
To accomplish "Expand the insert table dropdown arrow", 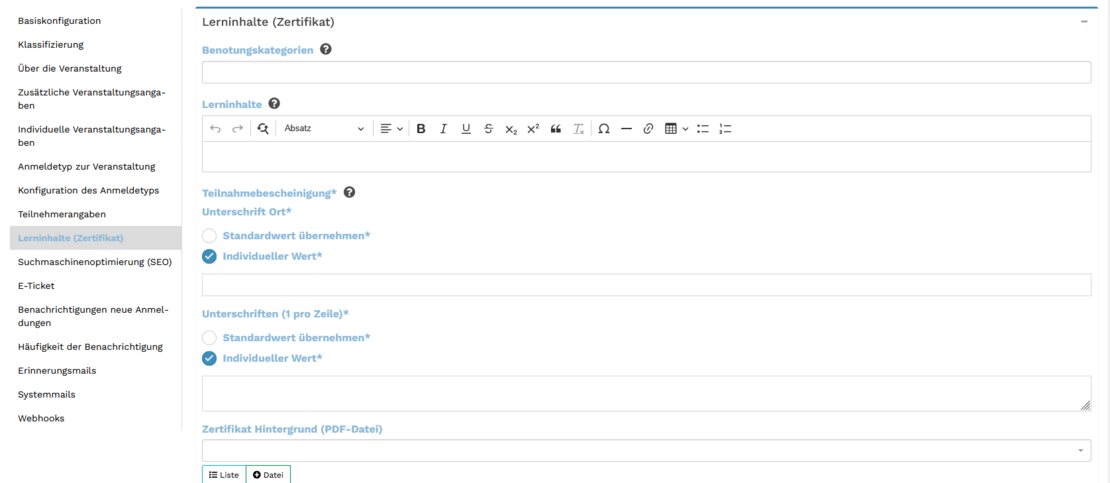I will (x=685, y=129).
